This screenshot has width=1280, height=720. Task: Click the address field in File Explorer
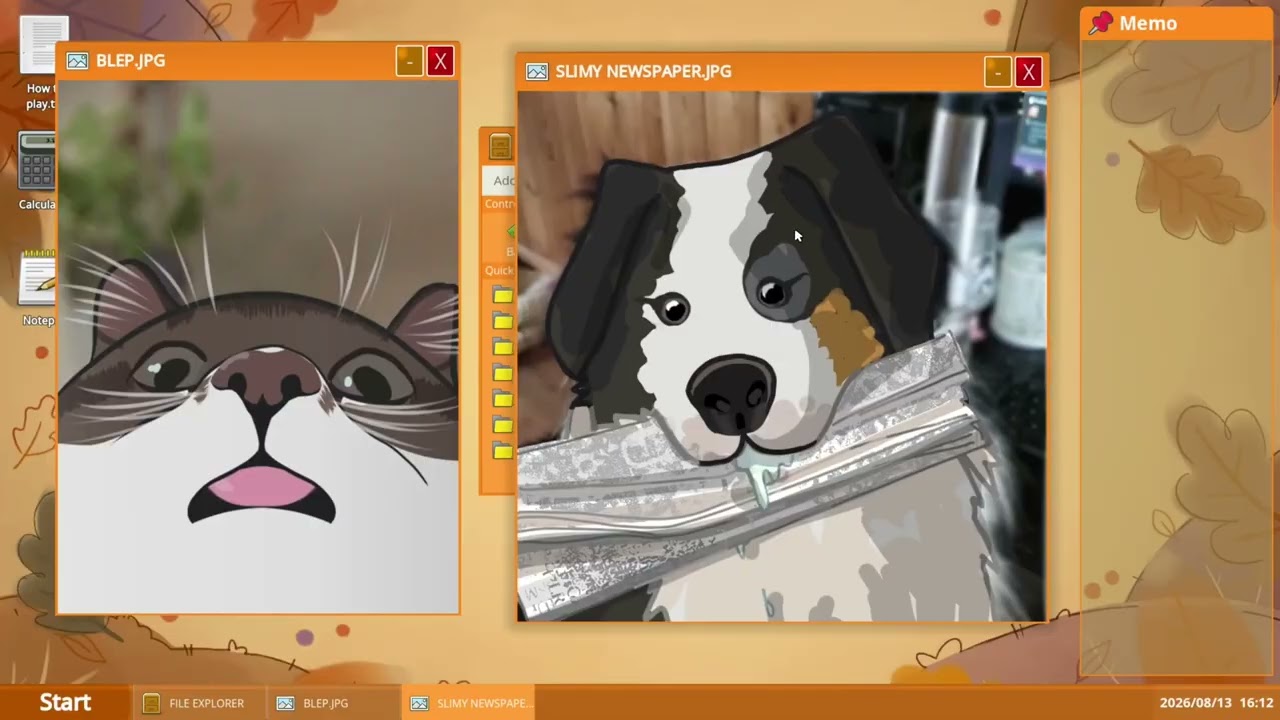pos(501,181)
